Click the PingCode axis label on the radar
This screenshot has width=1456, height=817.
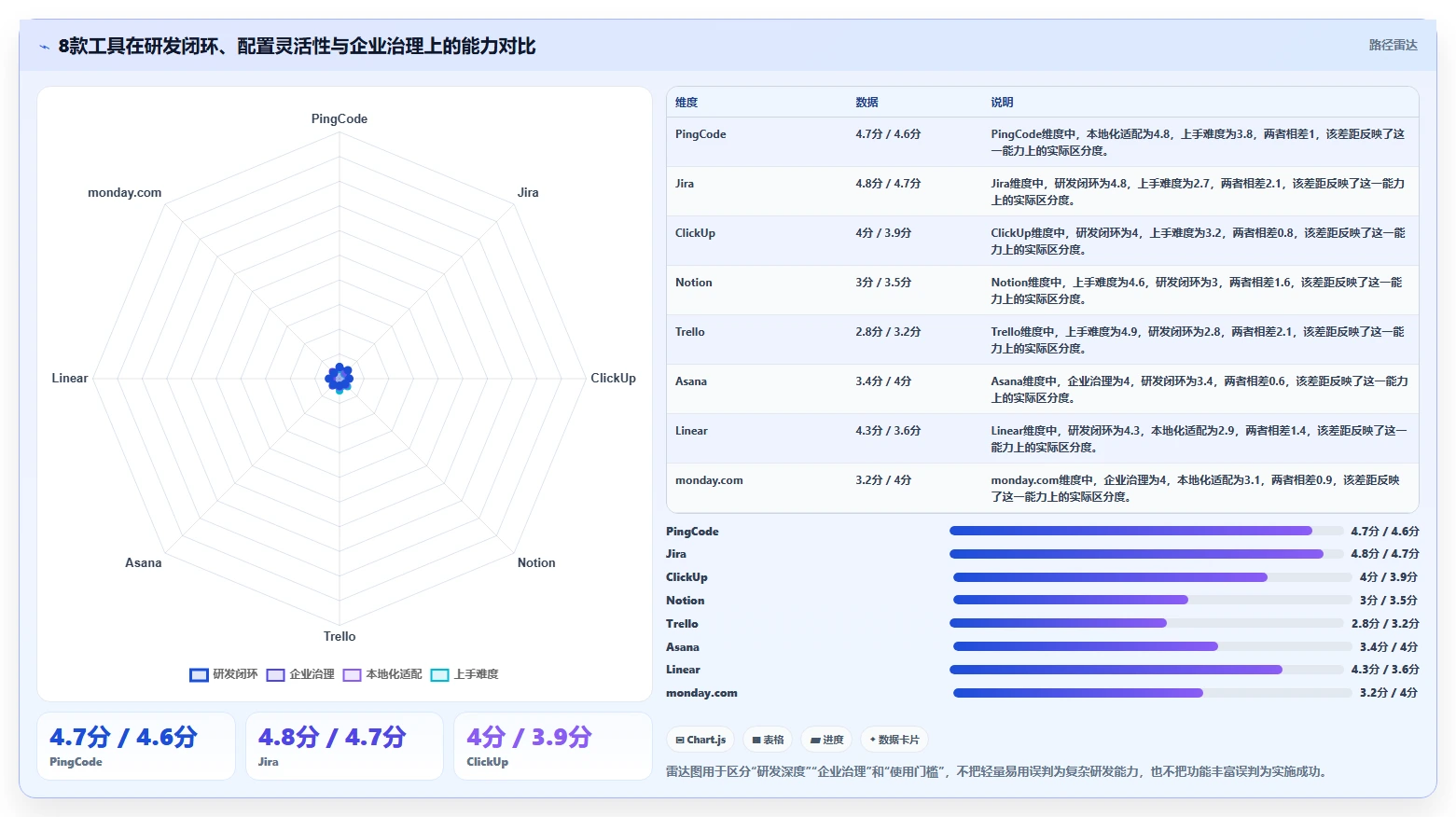click(340, 119)
